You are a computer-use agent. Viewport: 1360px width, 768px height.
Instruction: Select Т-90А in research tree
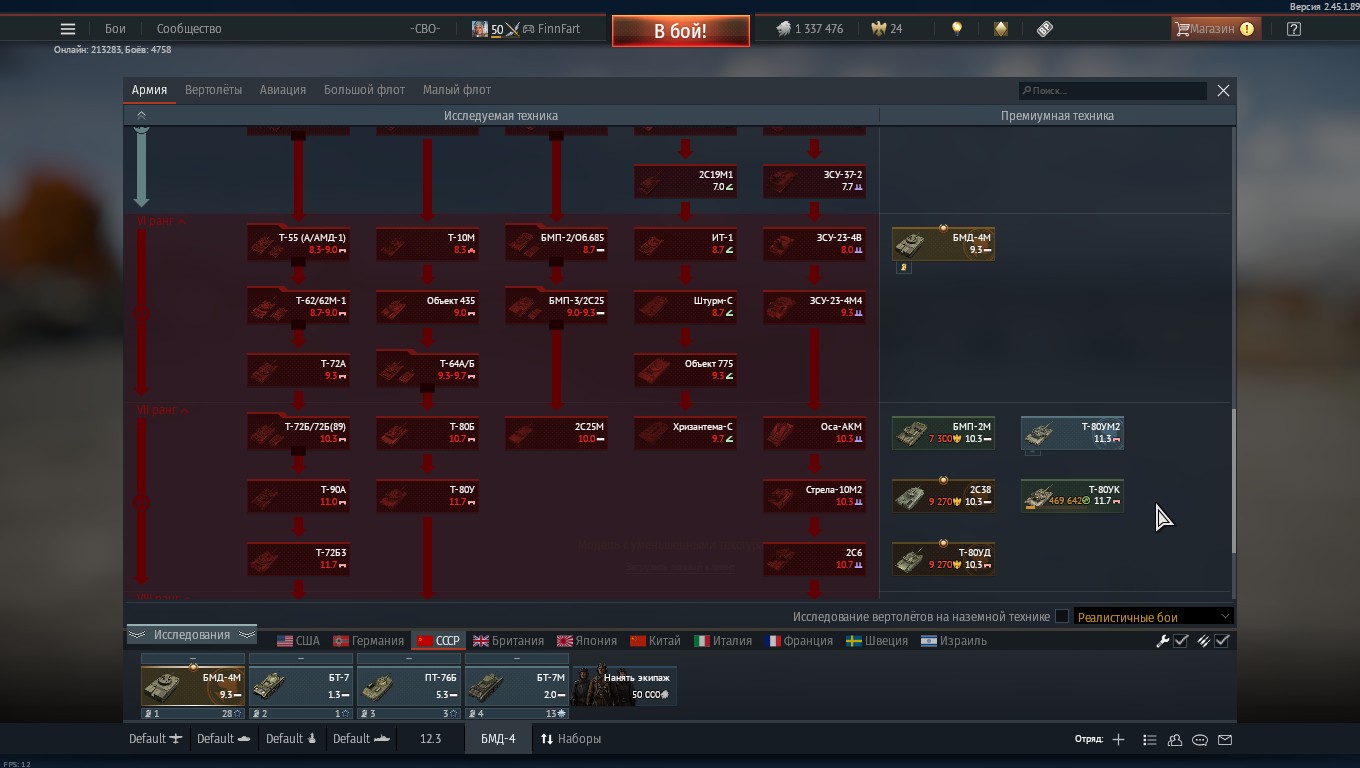(298, 496)
